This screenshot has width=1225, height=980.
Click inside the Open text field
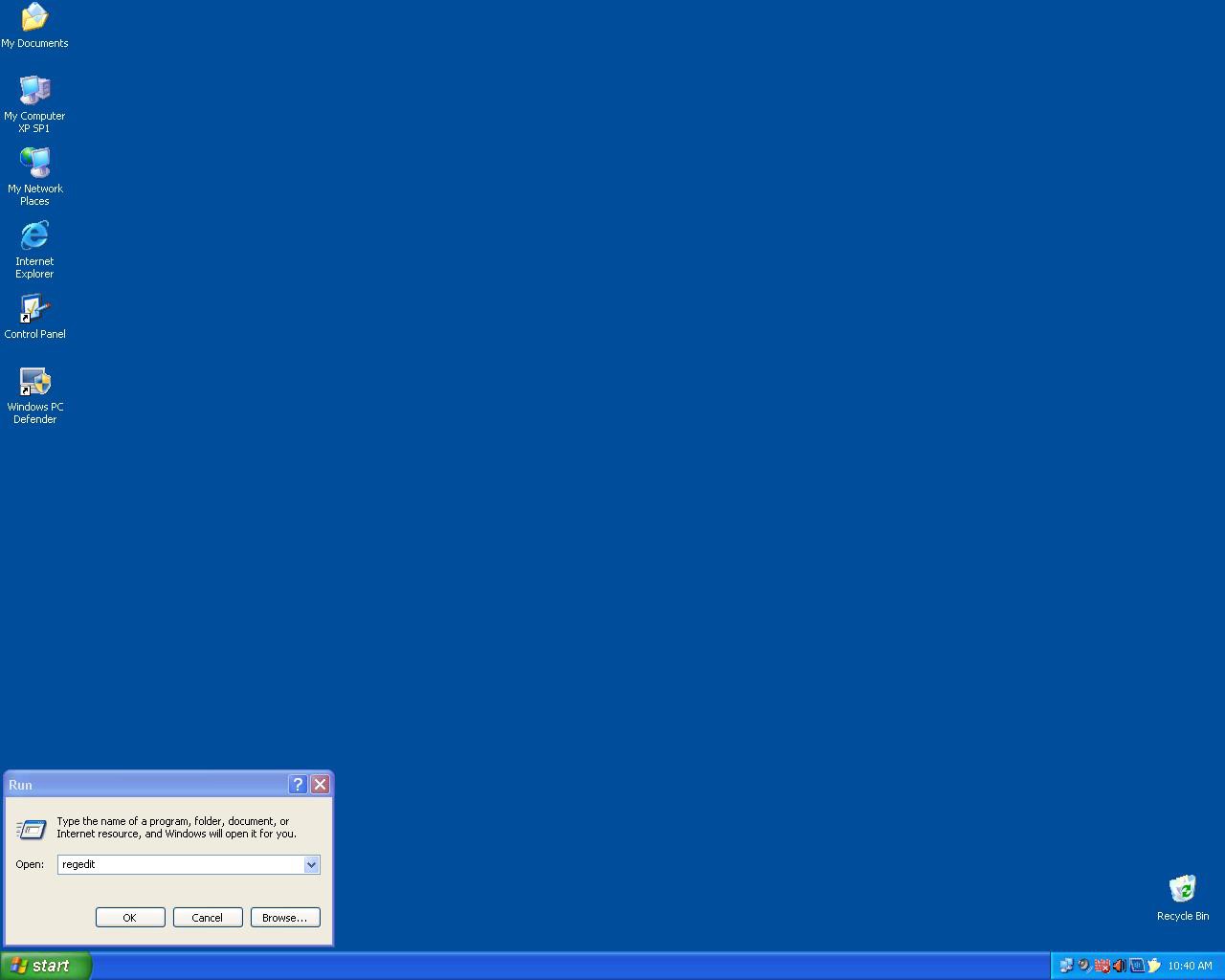(x=180, y=864)
